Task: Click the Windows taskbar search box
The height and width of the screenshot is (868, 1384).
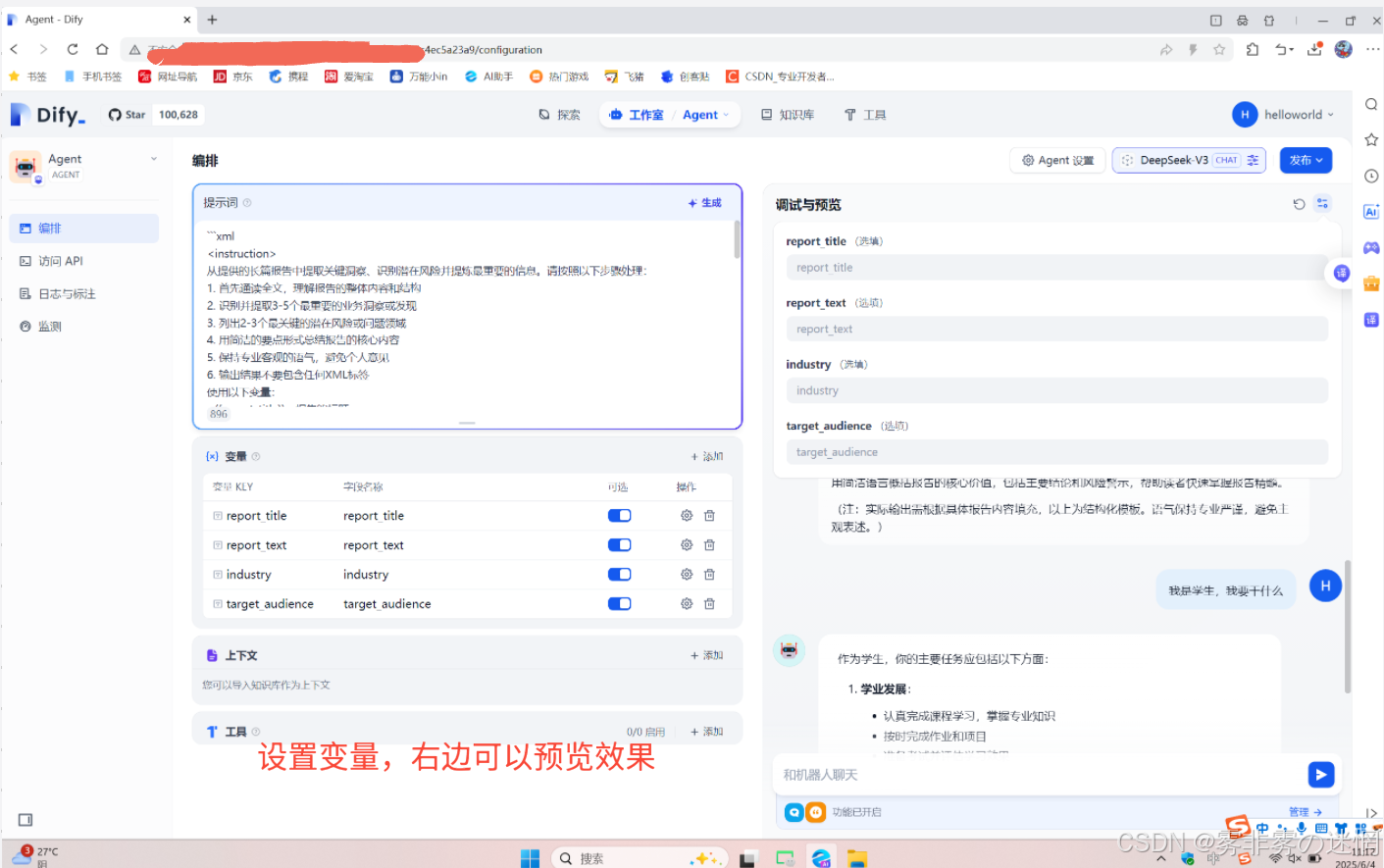Action: [639, 858]
